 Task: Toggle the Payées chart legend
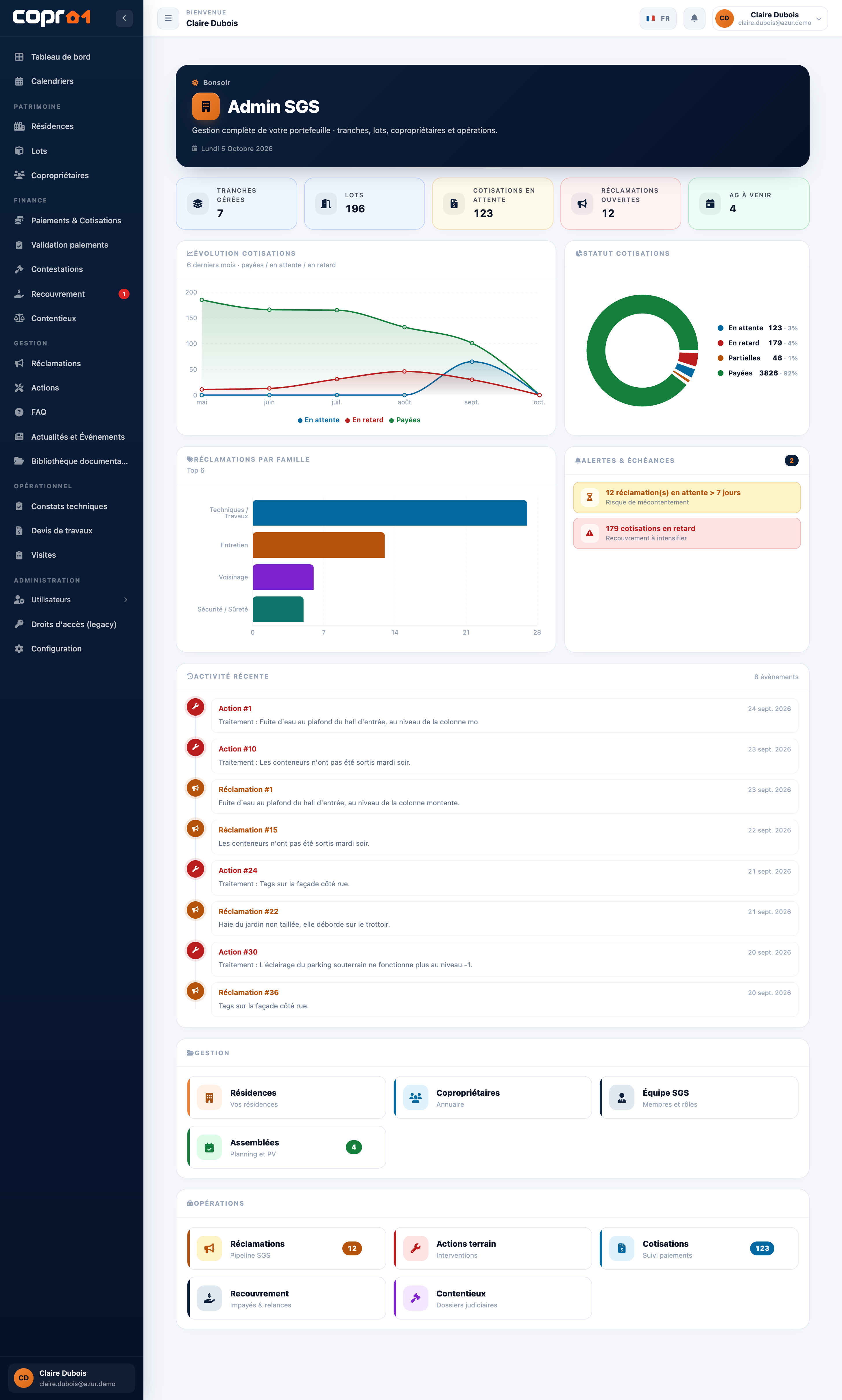(405, 420)
